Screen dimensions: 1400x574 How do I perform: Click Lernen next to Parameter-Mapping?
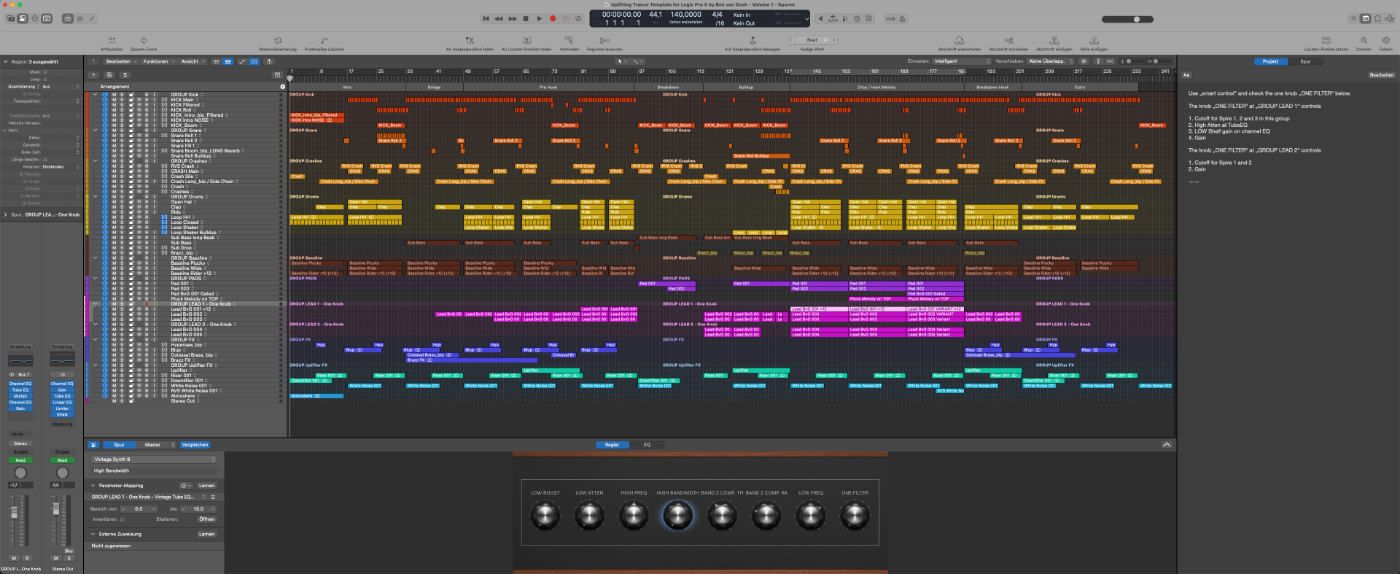[206, 485]
